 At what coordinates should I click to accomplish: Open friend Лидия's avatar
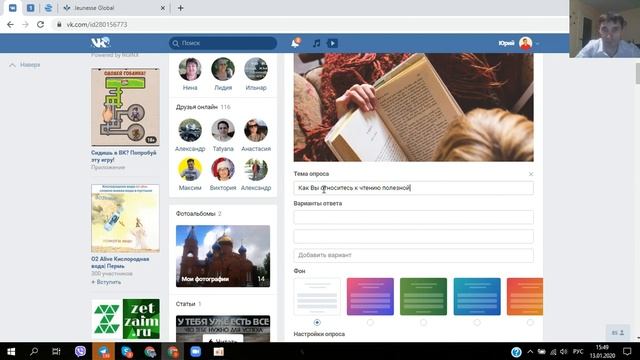(223, 69)
